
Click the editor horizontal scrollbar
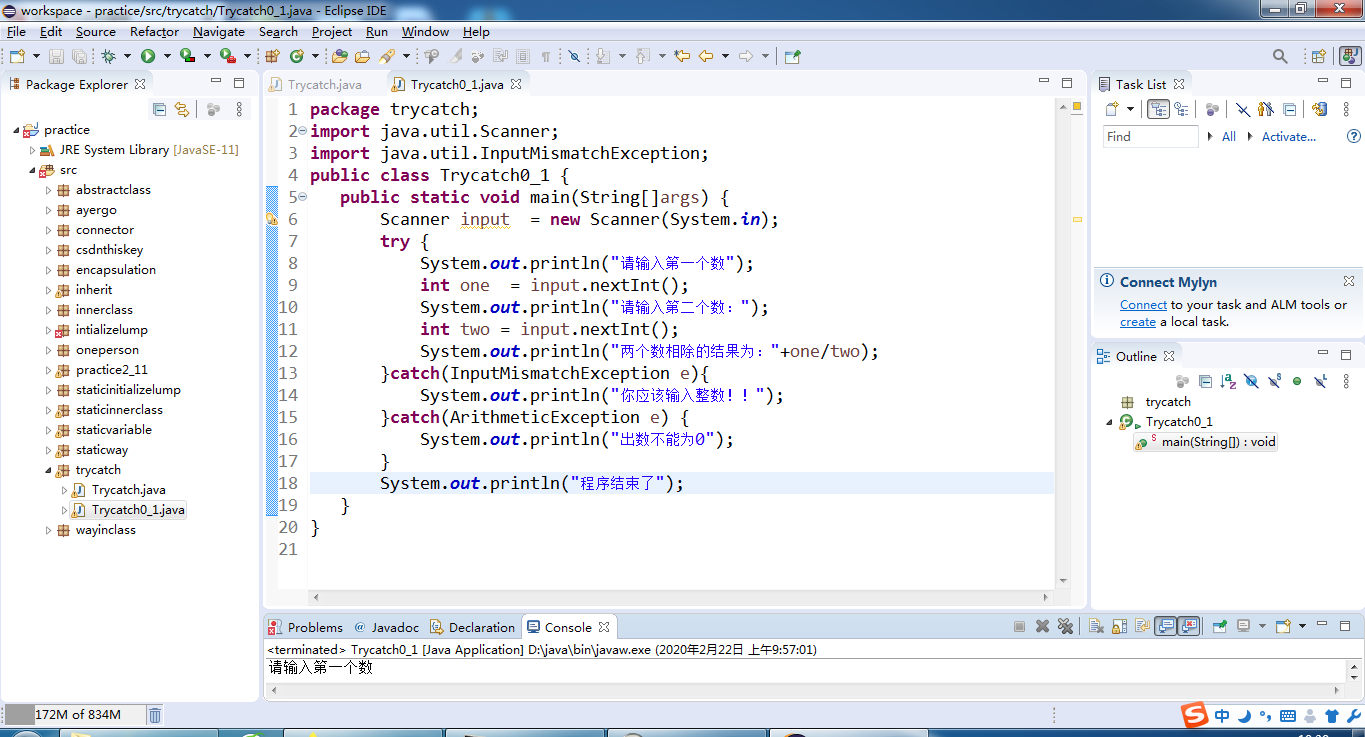pyautogui.click(x=680, y=597)
